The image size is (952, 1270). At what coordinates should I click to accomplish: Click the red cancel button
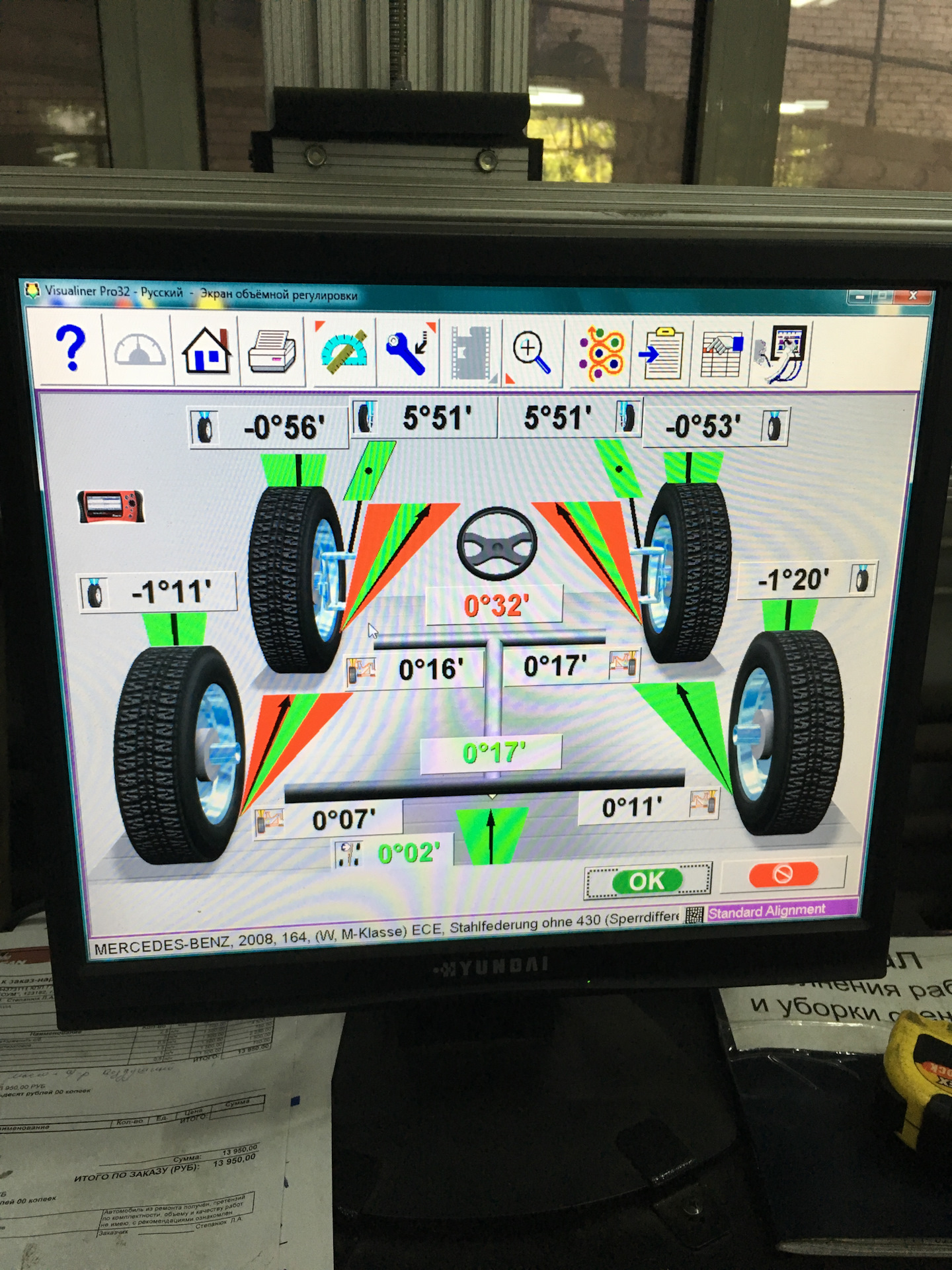[783, 873]
